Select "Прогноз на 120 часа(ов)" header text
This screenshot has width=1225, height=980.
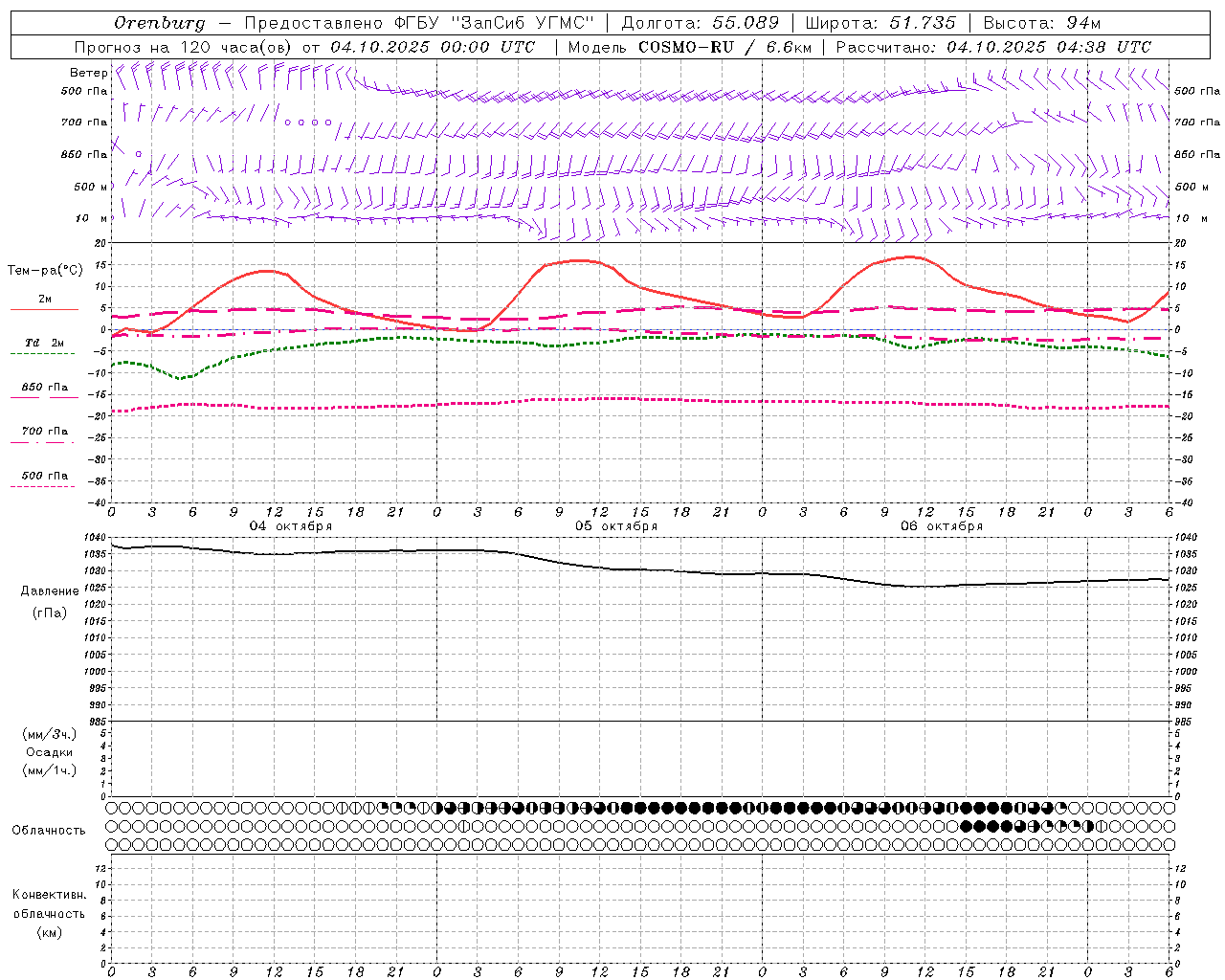tap(184, 47)
